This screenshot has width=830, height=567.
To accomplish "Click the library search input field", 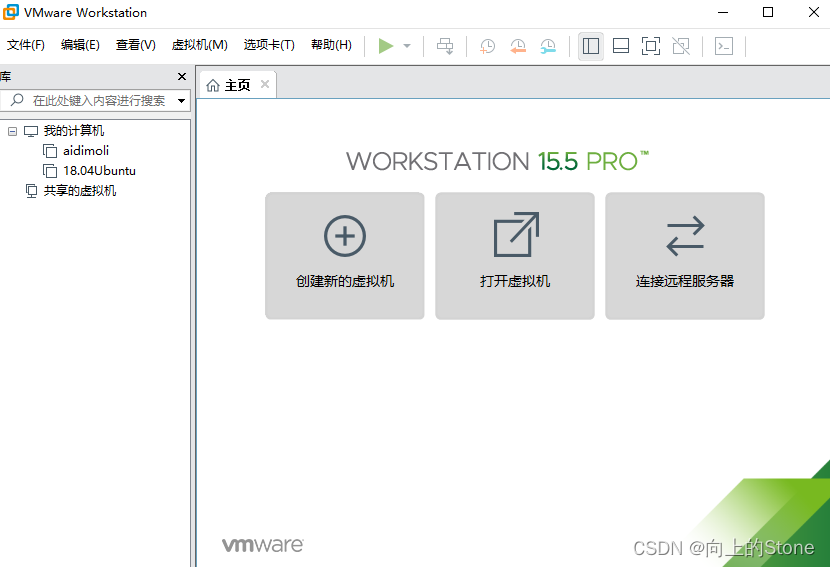I will [x=94, y=101].
